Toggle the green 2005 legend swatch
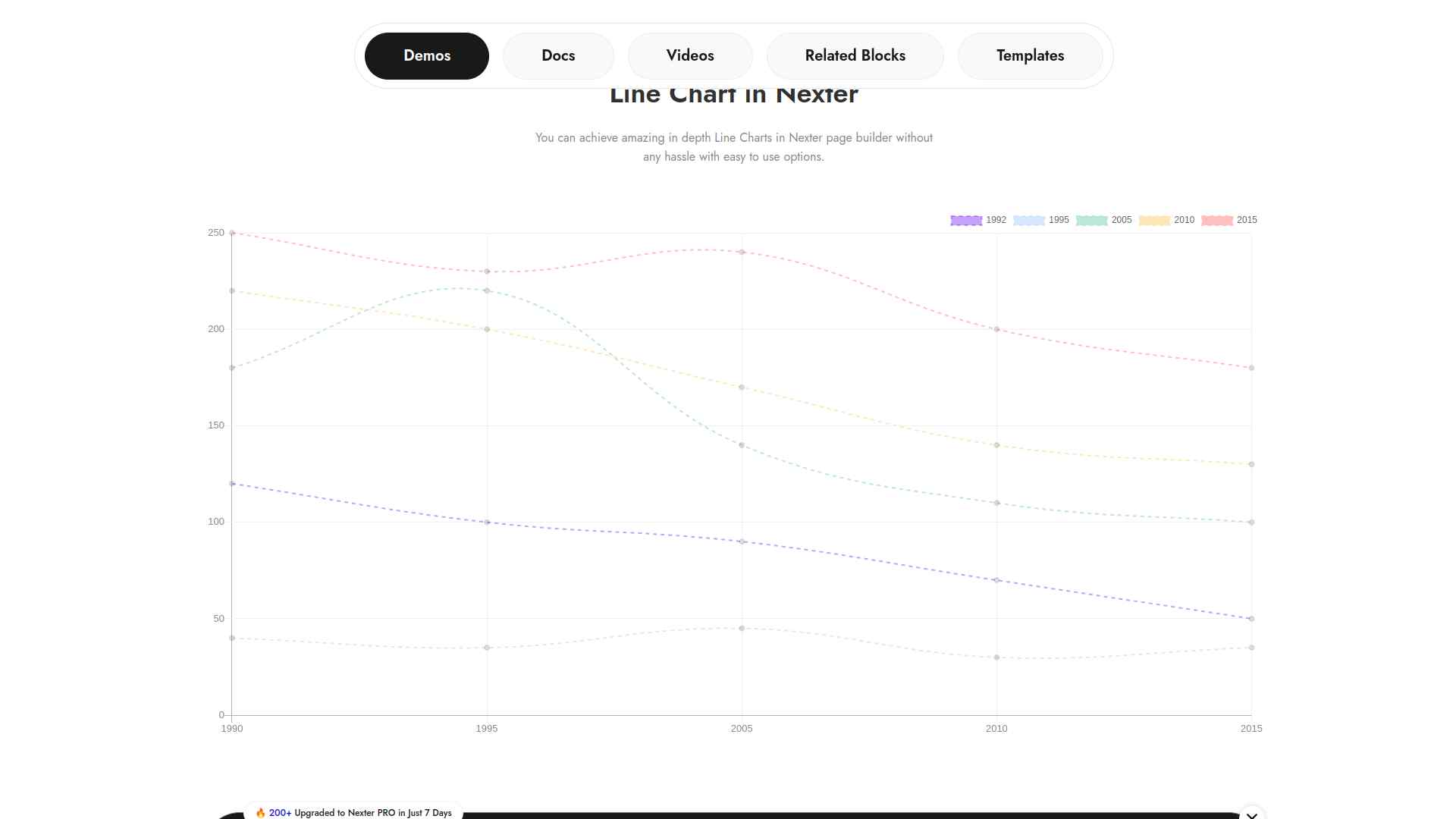Screen dimensions: 1456x819 pyautogui.click(x=1092, y=221)
